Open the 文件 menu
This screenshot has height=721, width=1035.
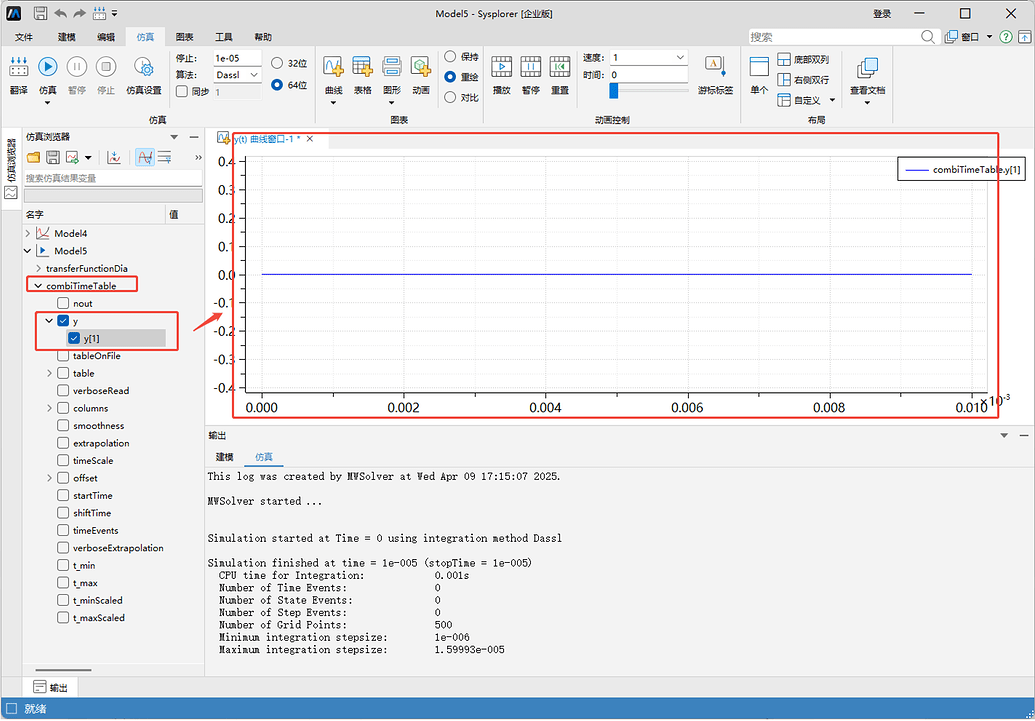(24, 37)
